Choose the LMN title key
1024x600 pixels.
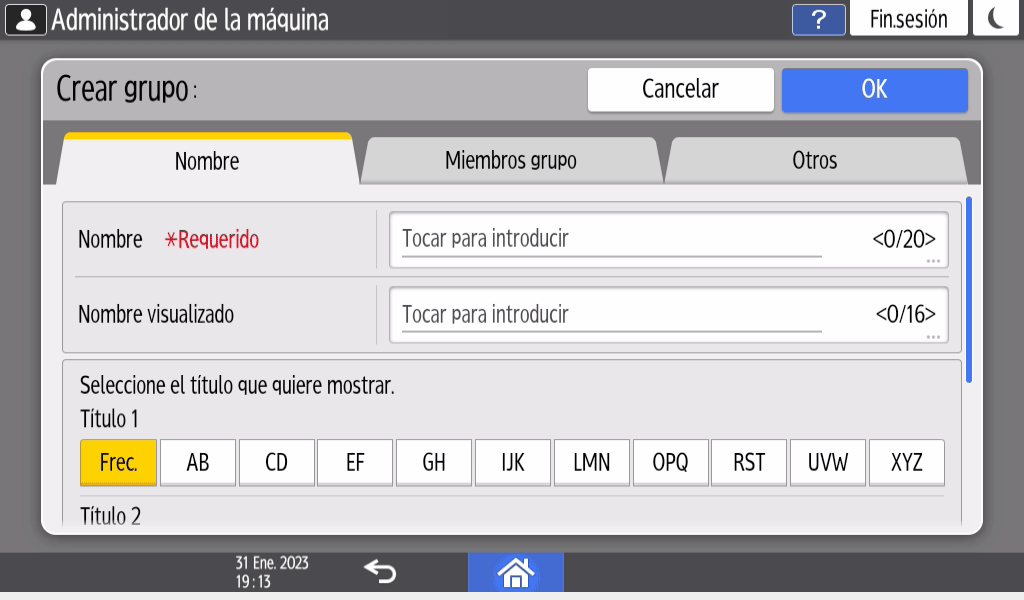(591, 462)
